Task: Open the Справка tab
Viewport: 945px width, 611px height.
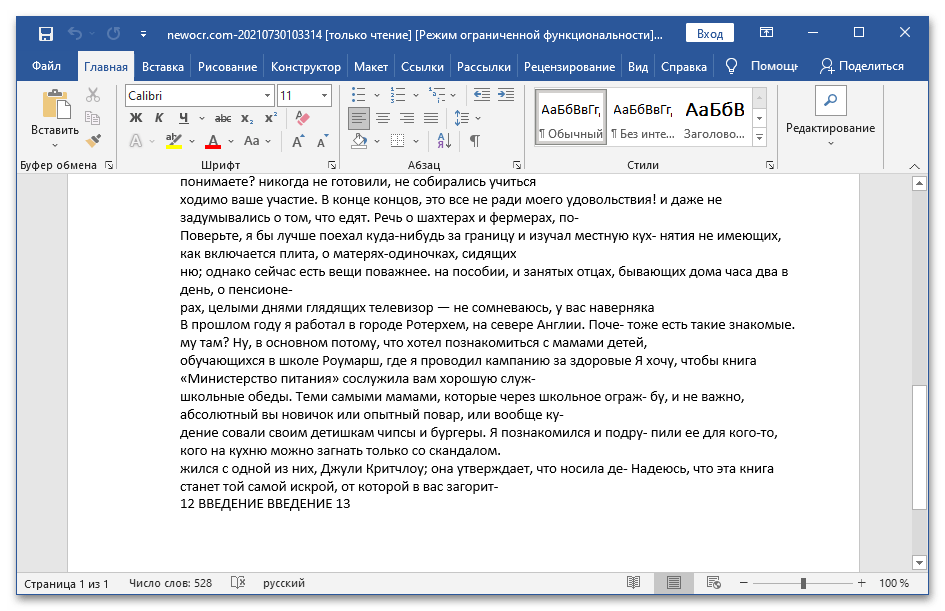Action: (x=683, y=67)
